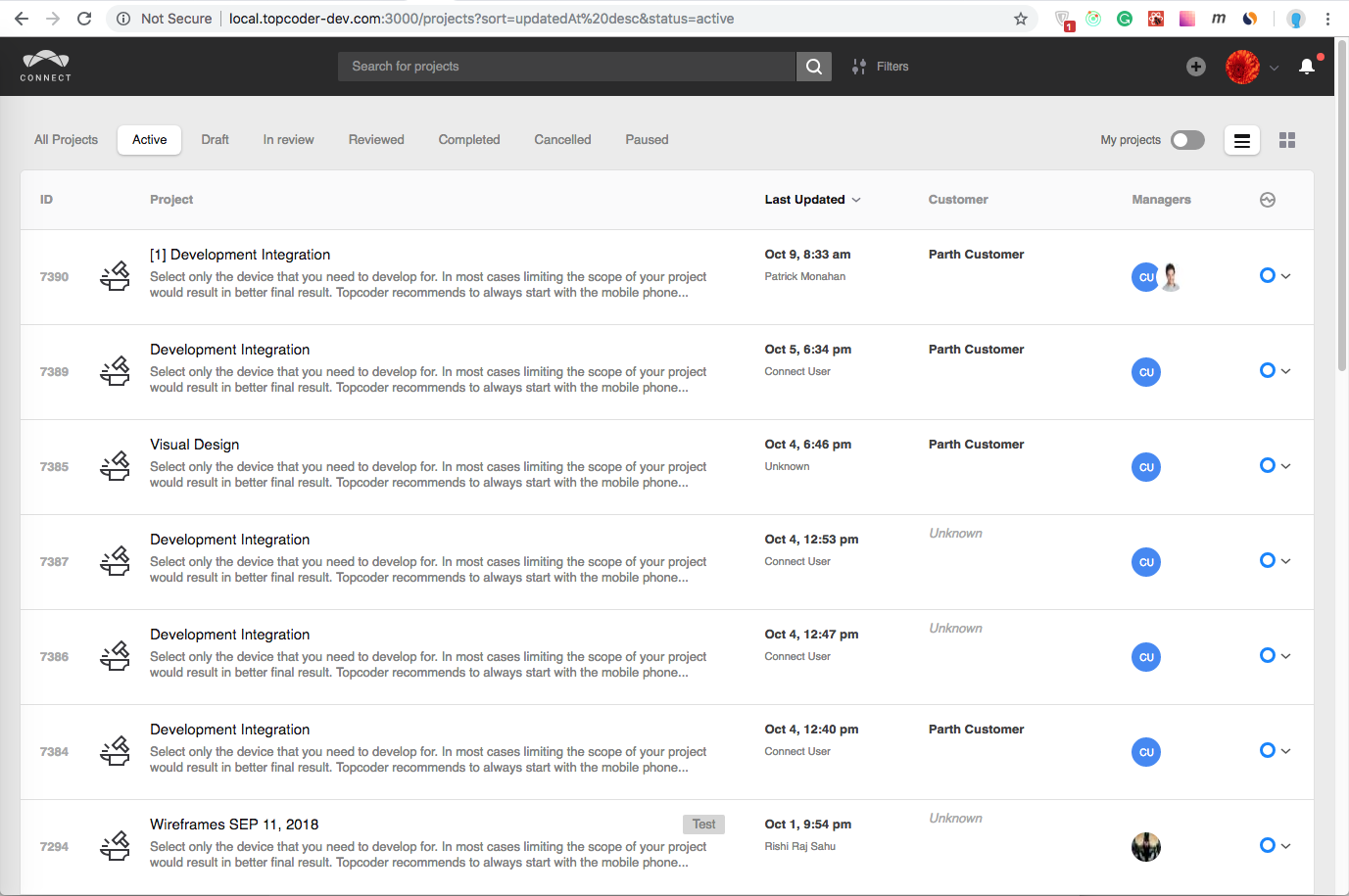Click project type icon for 7294
Image resolution: width=1349 pixels, height=896 pixels.
point(115,846)
